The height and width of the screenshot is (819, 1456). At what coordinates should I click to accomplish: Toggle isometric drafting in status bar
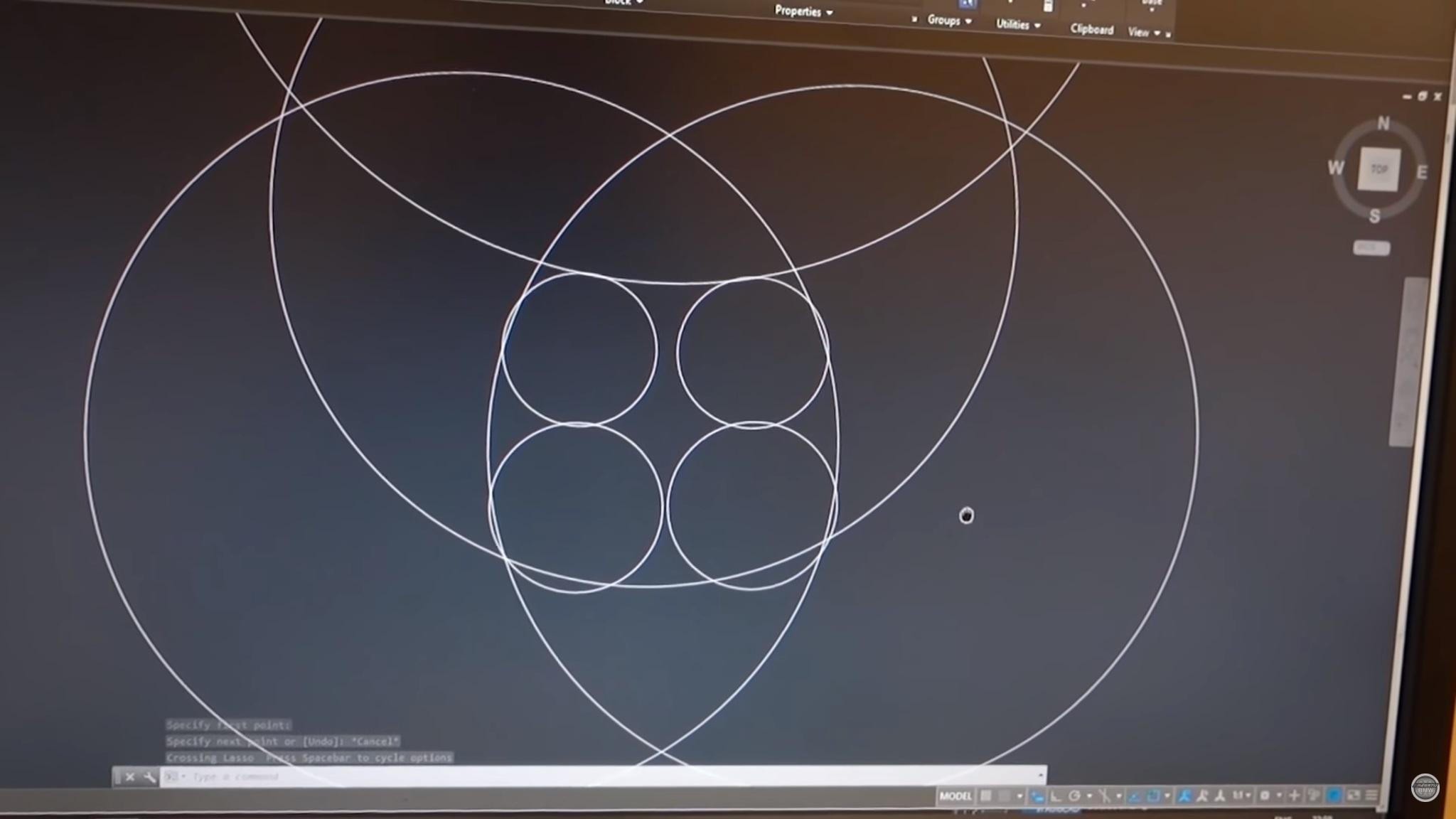[1105, 796]
